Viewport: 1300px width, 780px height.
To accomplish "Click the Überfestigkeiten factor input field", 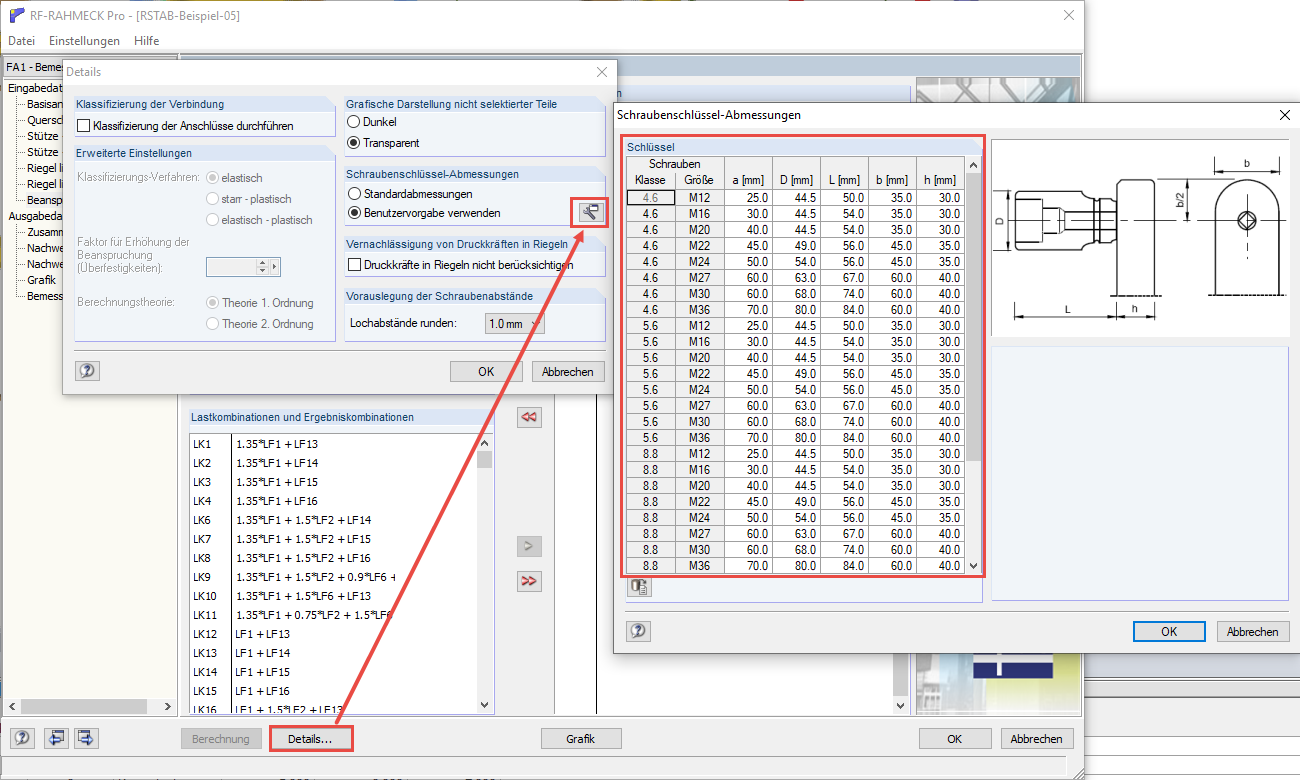I will pos(231,266).
